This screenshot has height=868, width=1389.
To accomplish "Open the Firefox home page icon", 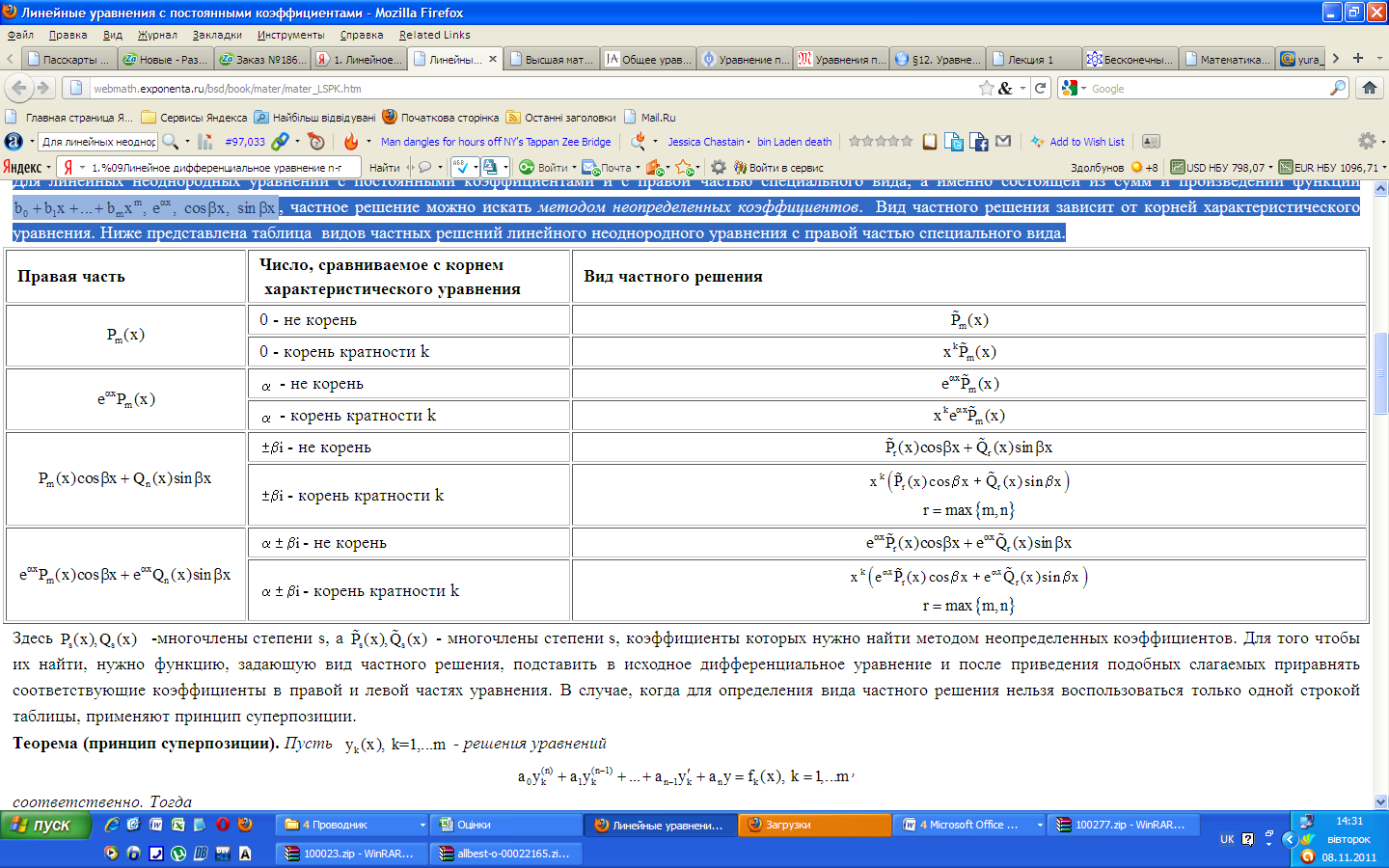I will 1369,88.
